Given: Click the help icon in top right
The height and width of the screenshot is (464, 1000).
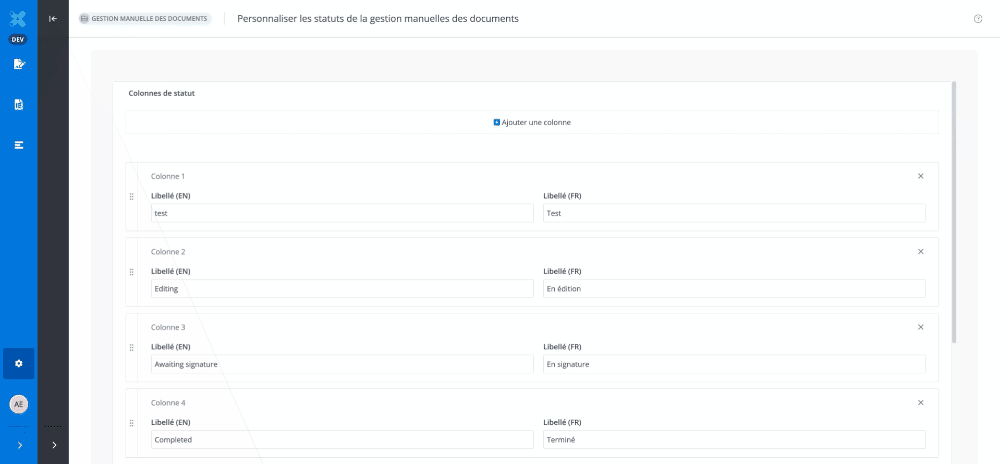Looking at the screenshot, I should [x=978, y=19].
